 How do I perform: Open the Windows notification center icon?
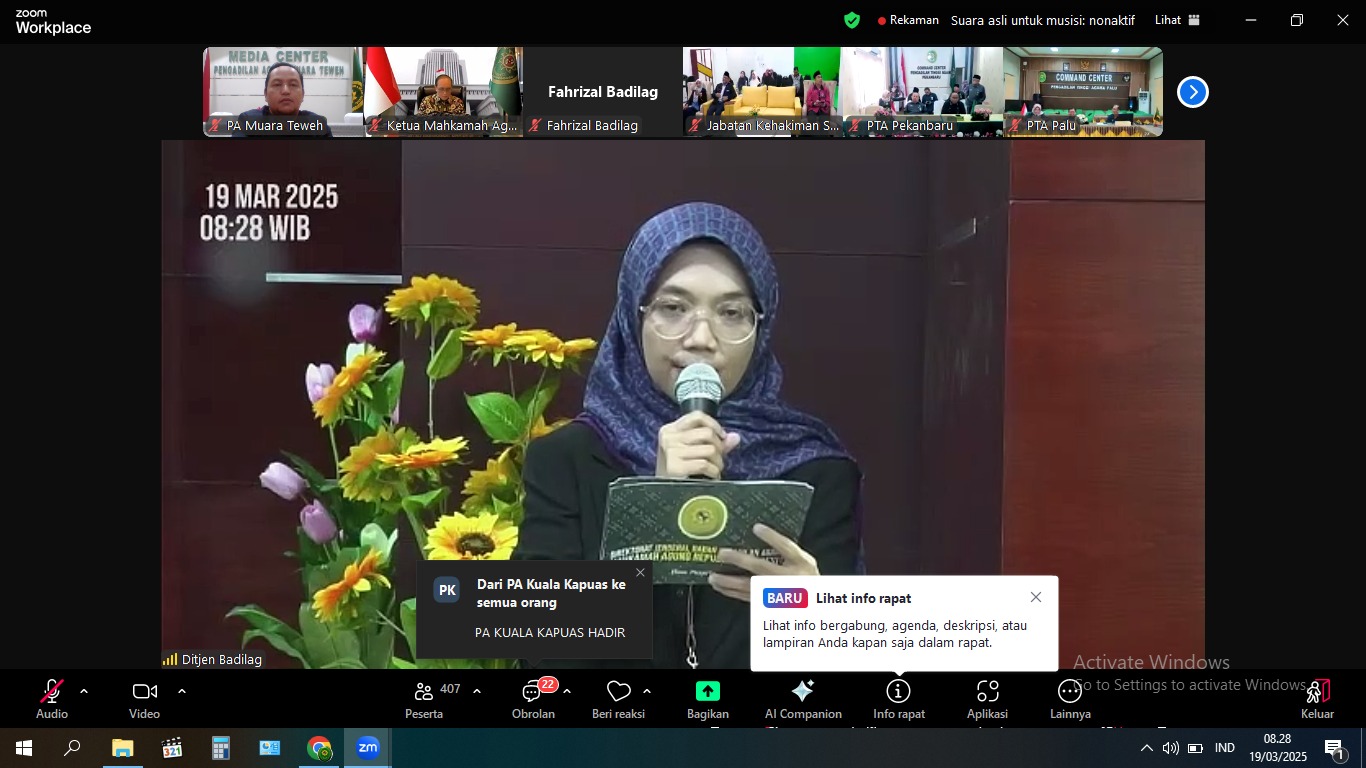point(1336,748)
